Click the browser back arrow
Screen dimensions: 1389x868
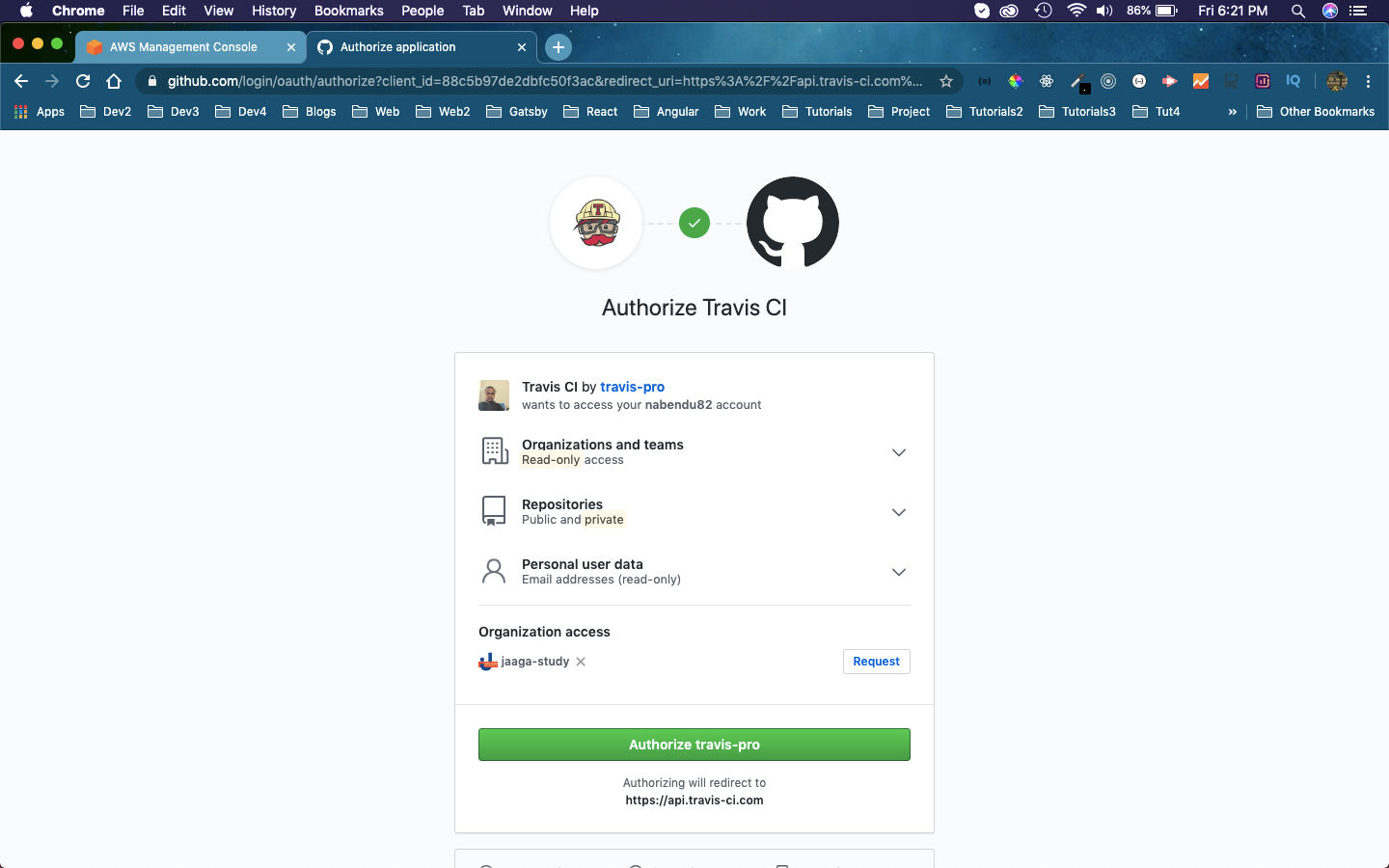21,81
